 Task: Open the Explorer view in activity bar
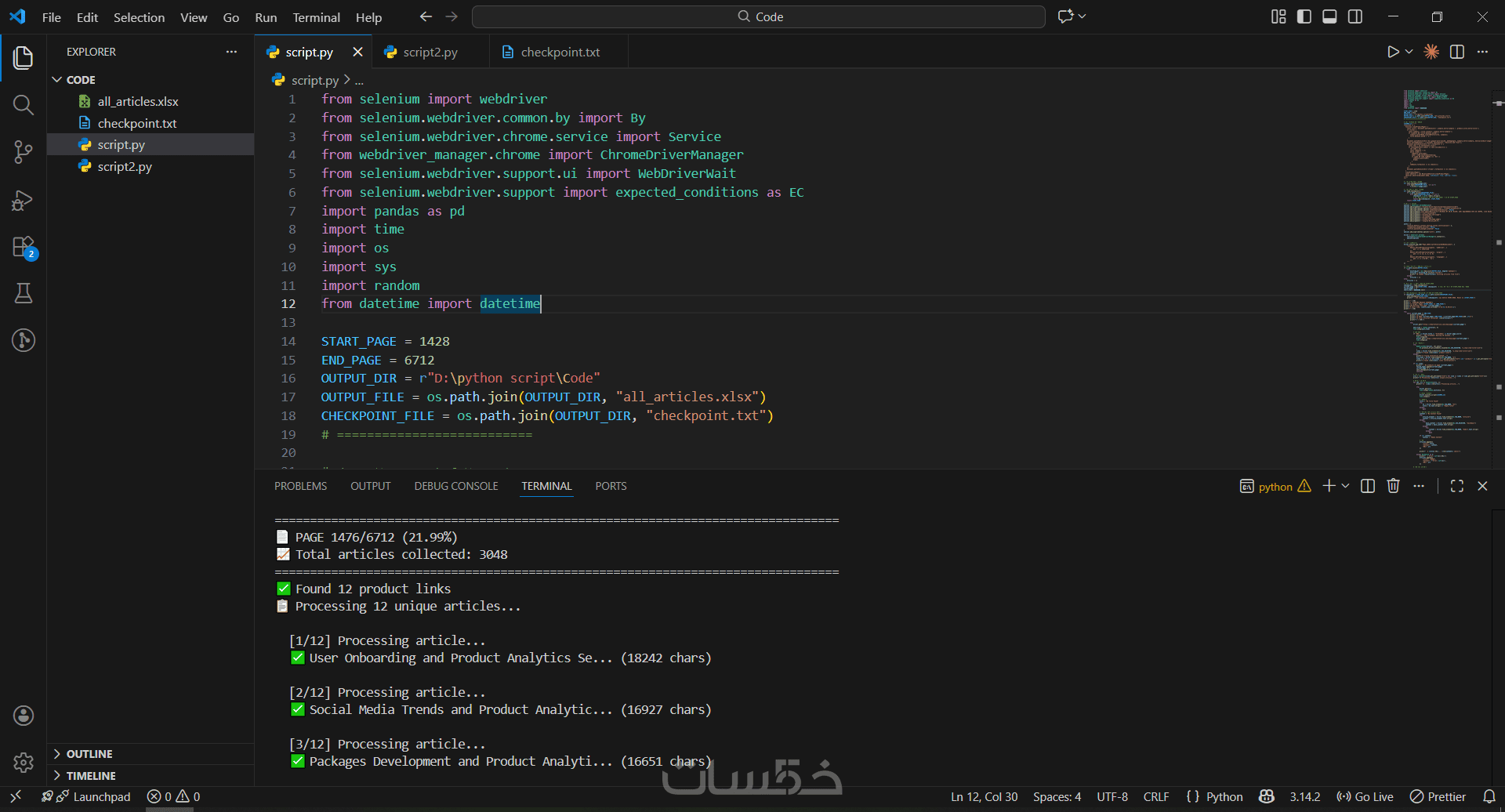pyautogui.click(x=24, y=57)
